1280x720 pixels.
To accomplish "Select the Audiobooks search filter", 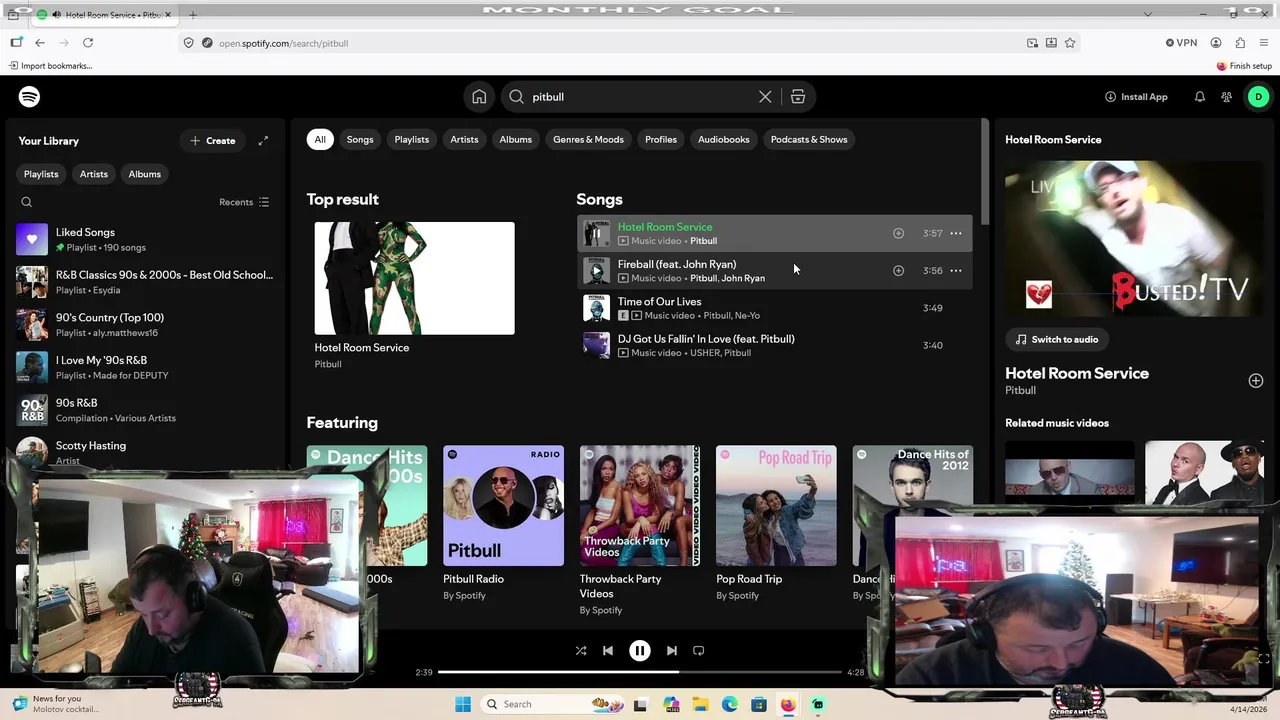I will pos(724,139).
